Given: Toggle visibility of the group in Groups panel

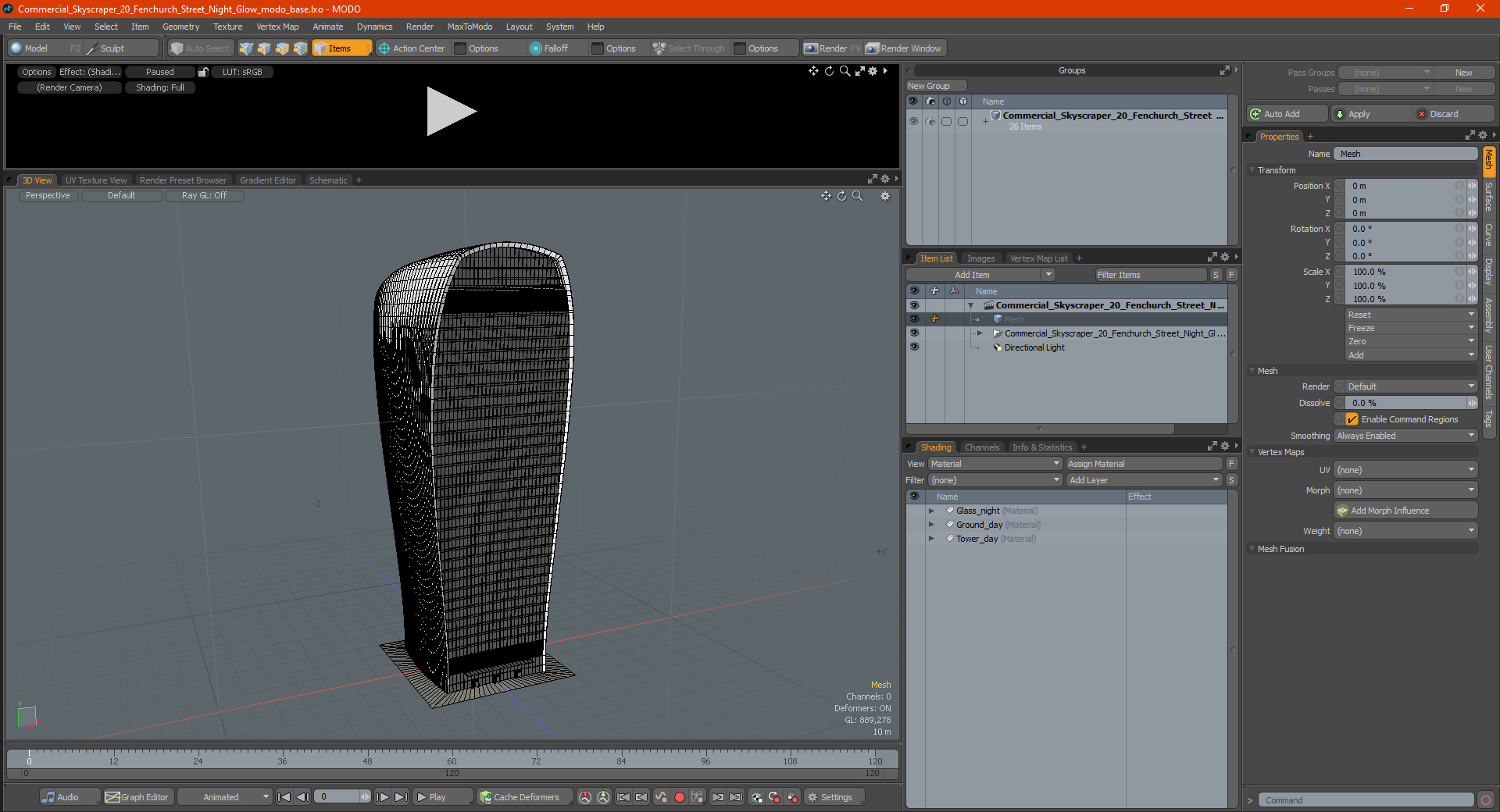Looking at the screenshot, I should [913, 121].
